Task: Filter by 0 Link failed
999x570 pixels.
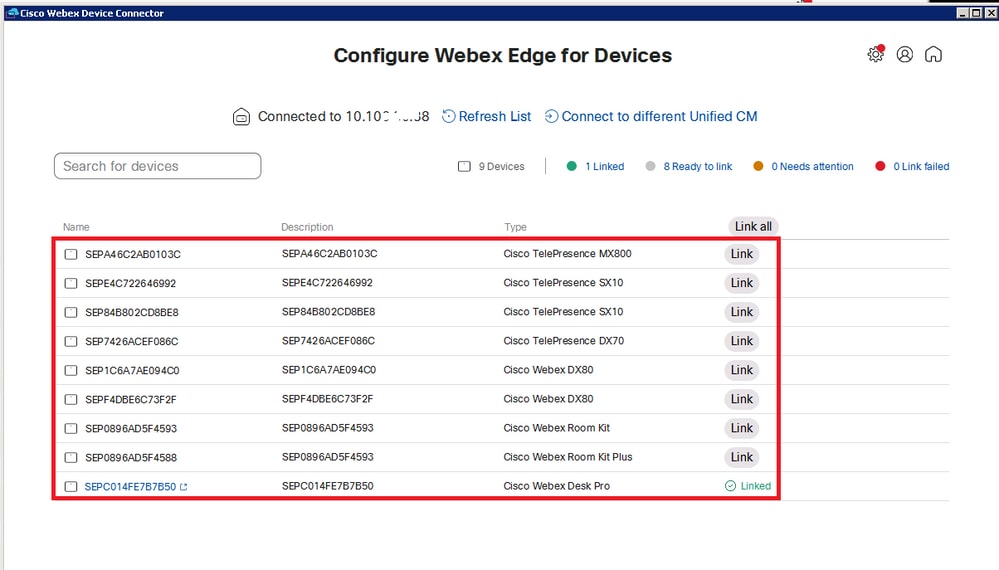Action: tap(921, 166)
